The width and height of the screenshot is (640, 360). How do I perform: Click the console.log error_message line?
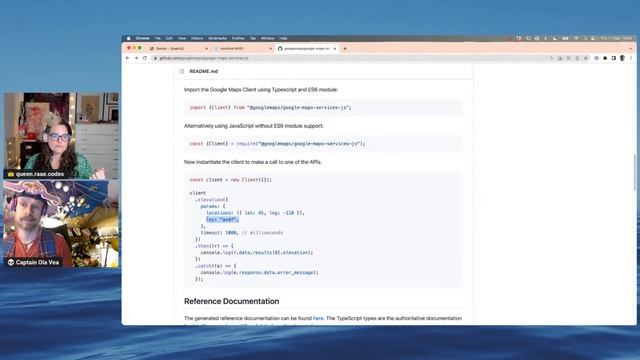click(260, 272)
